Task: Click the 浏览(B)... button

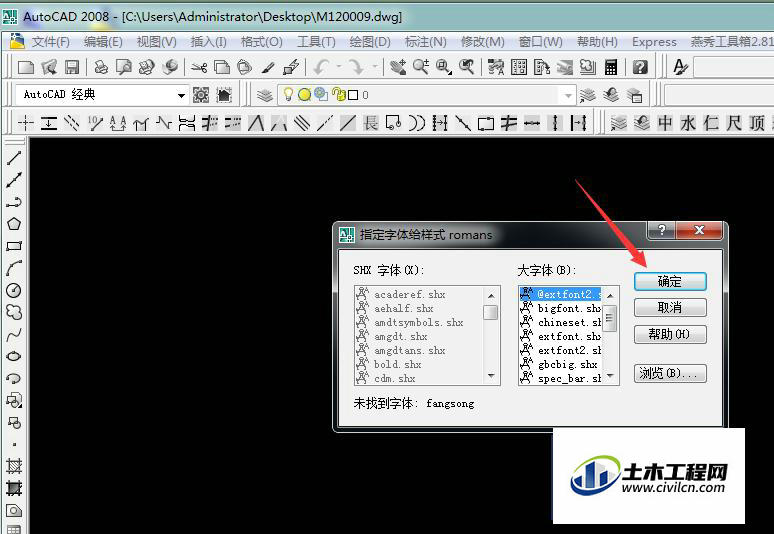Action: (x=670, y=373)
